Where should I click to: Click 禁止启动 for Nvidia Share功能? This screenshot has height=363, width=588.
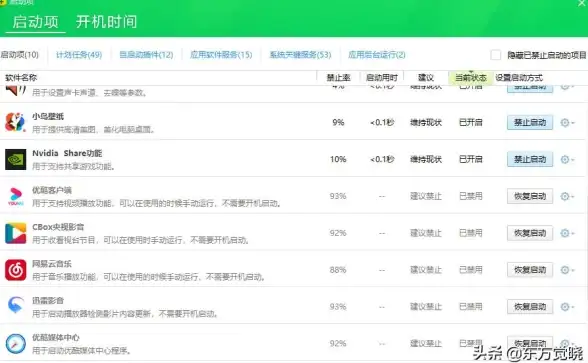click(530, 159)
